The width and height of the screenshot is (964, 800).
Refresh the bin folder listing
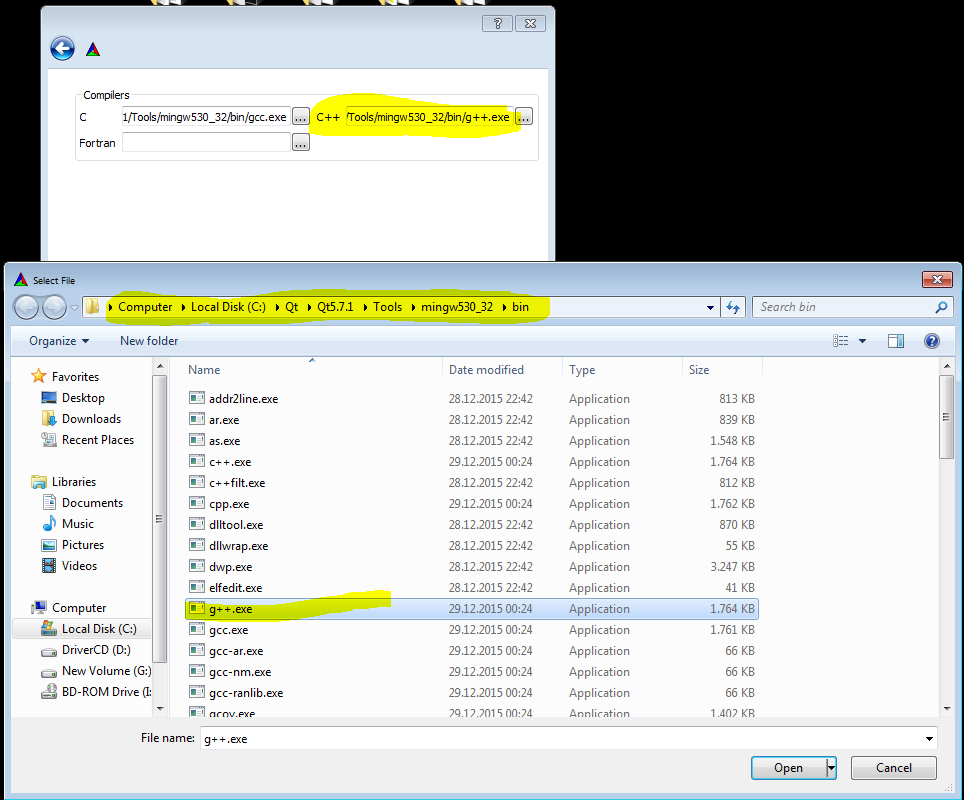[x=733, y=307]
